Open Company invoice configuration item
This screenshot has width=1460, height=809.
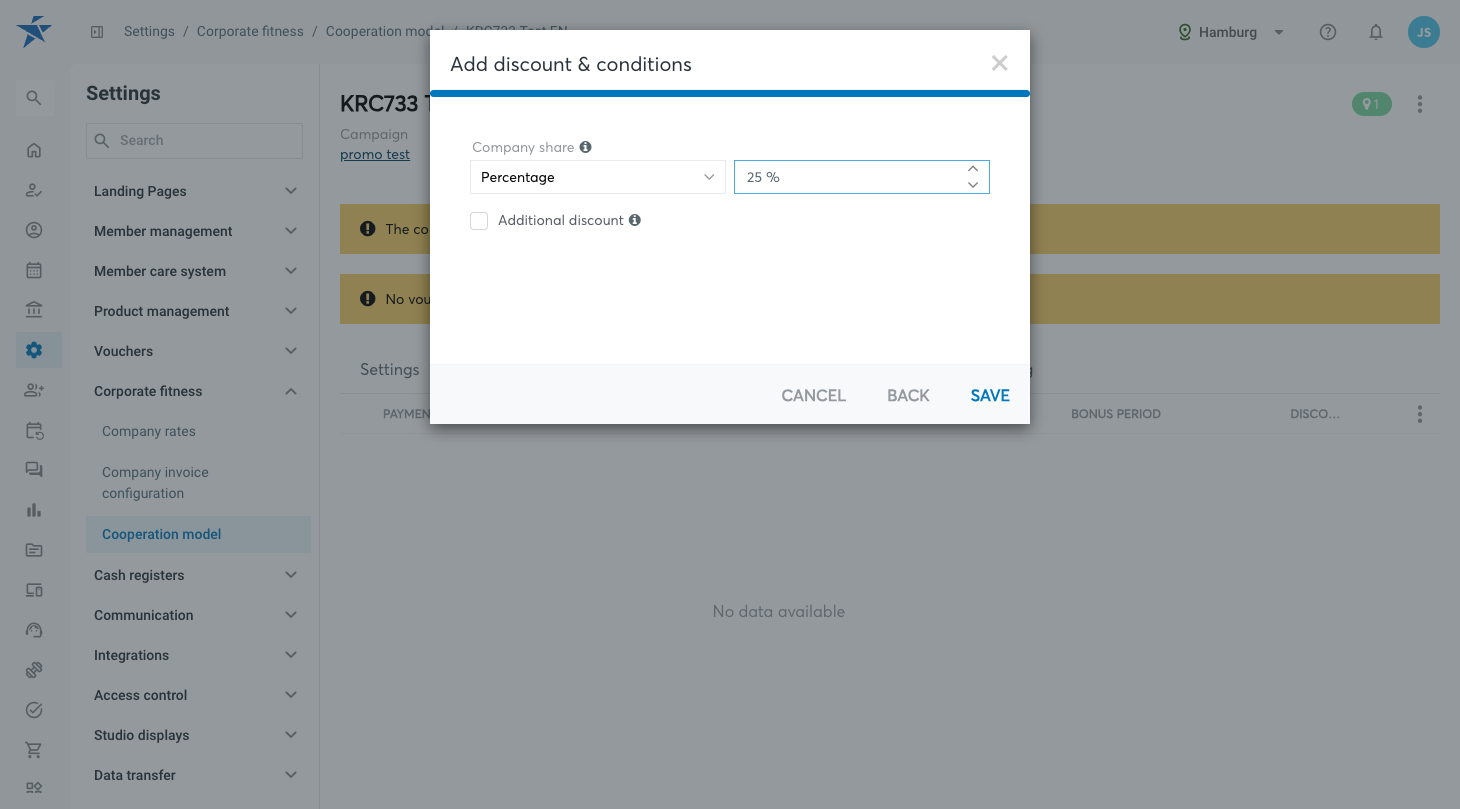coord(155,482)
